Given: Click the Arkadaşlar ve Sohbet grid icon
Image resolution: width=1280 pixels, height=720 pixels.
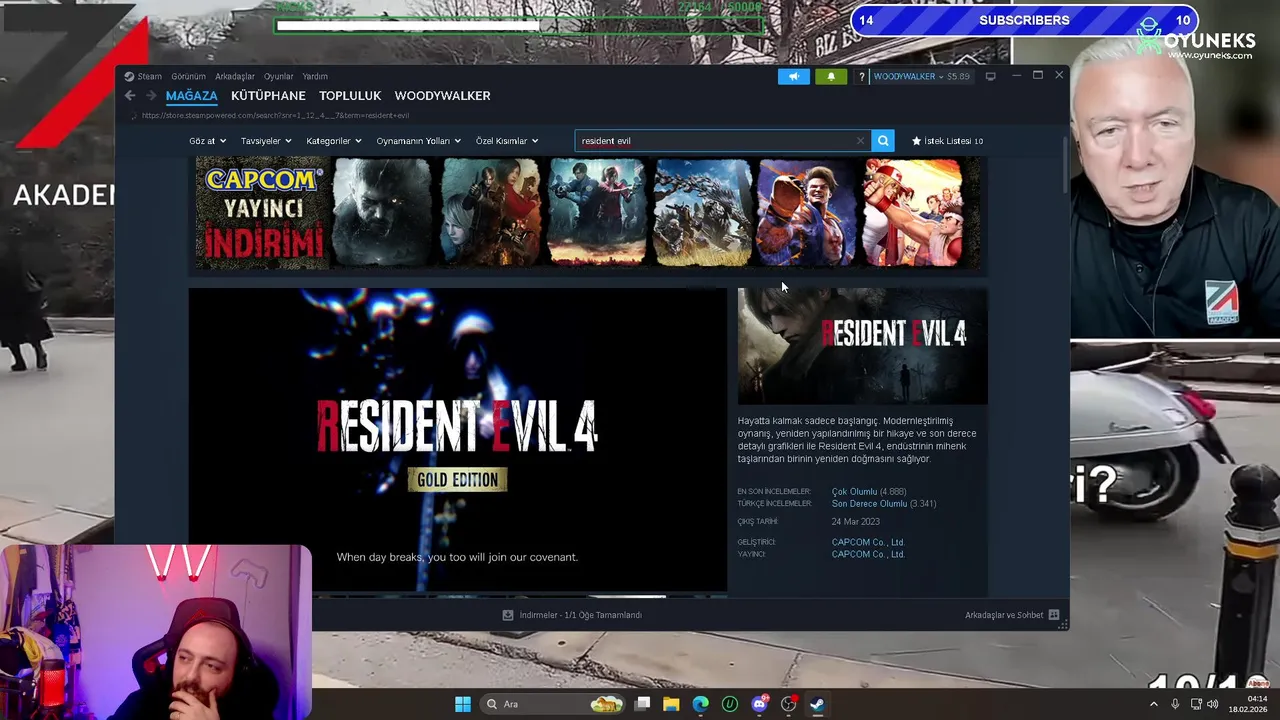Looking at the screenshot, I should (1054, 615).
